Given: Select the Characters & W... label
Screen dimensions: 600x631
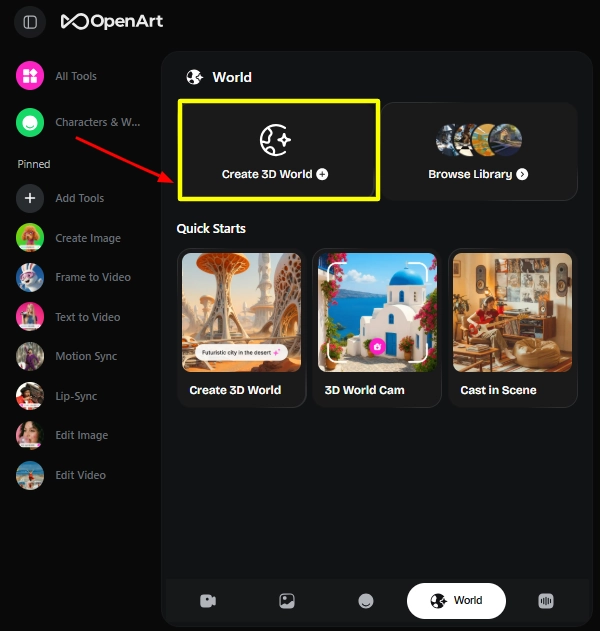Looking at the screenshot, I should tap(98, 122).
